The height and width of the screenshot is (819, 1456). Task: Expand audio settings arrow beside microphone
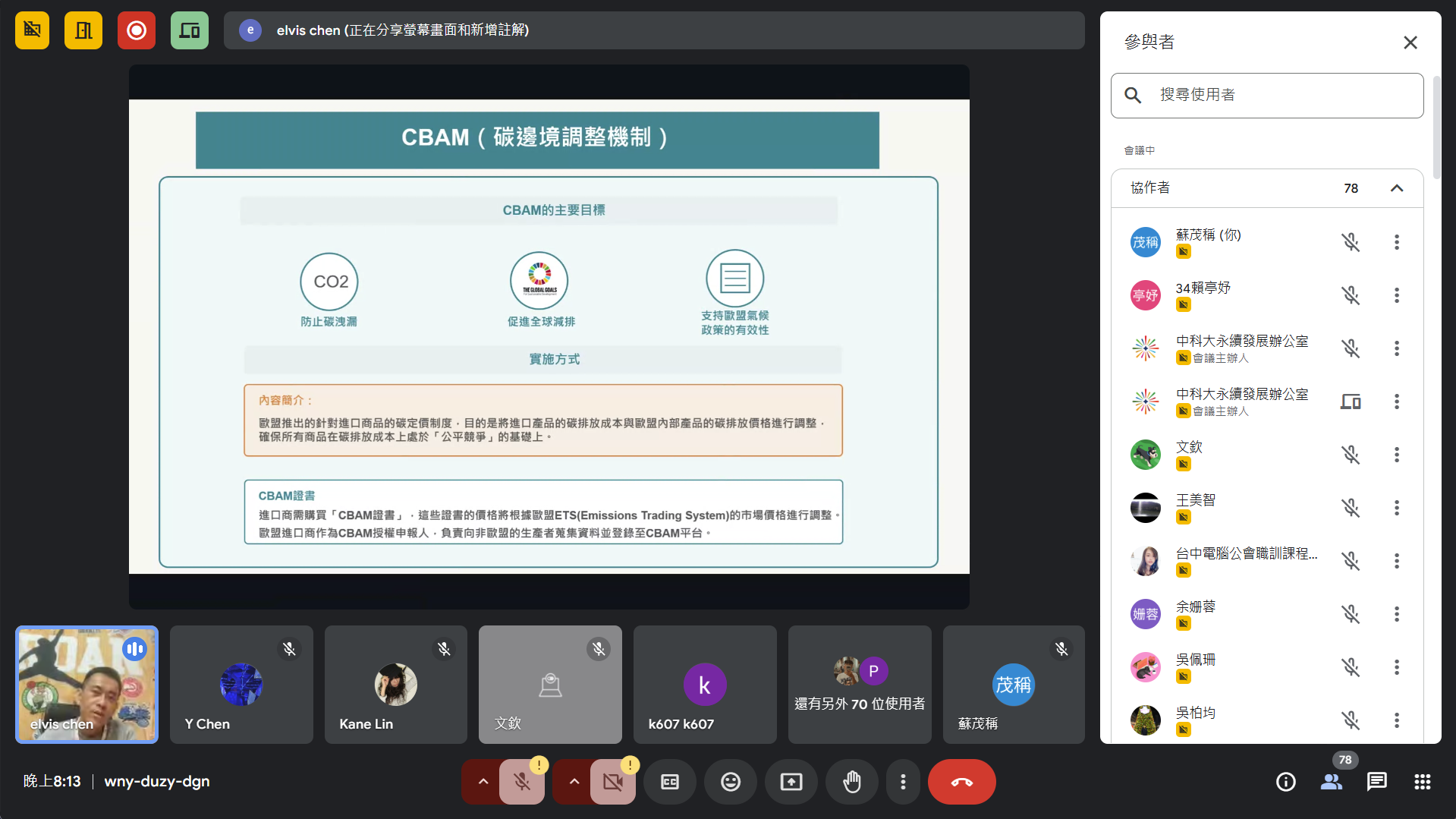[x=483, y=782]
